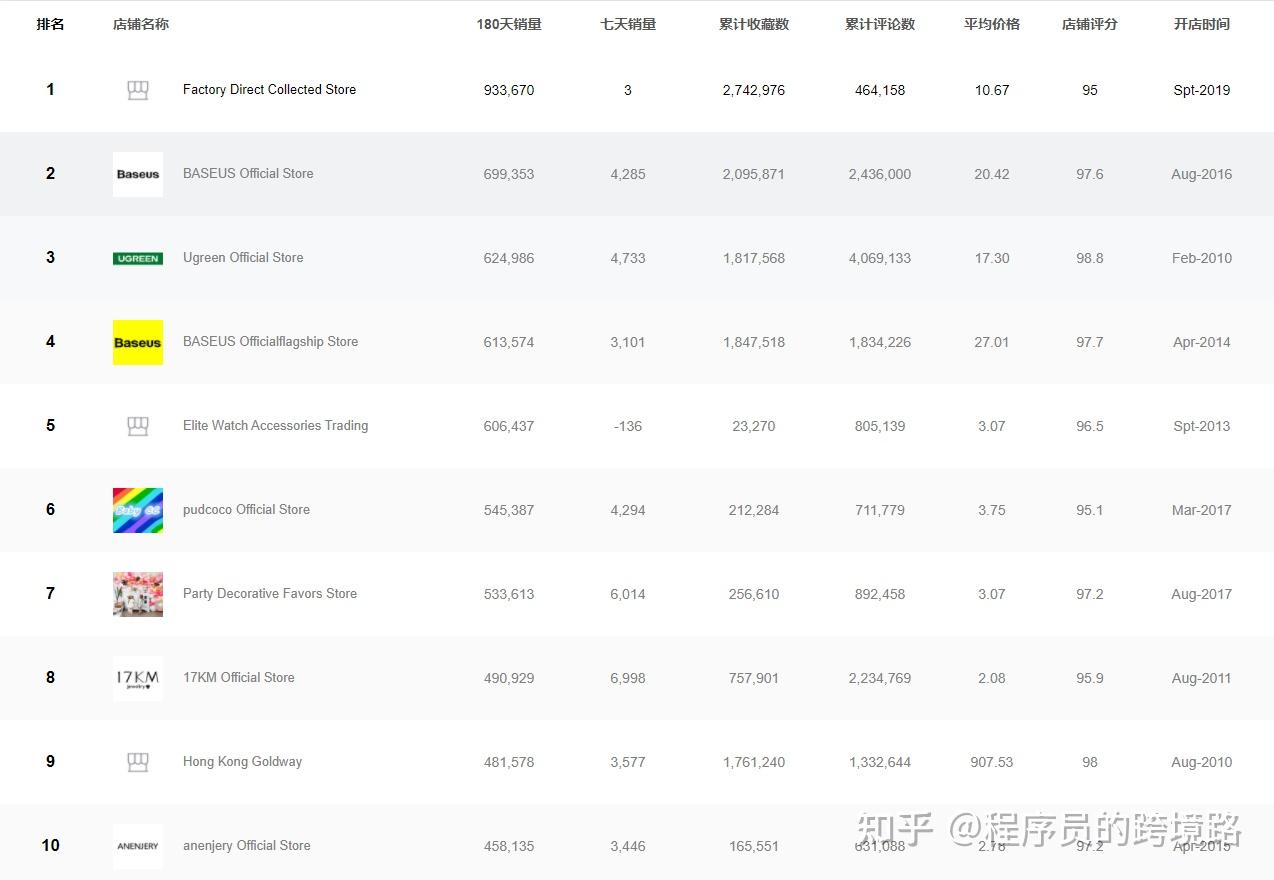The image size is (1274, 880).
Task: Sort by 七天销量 column header
Action: pyautogui.click(x=628, y=24)
